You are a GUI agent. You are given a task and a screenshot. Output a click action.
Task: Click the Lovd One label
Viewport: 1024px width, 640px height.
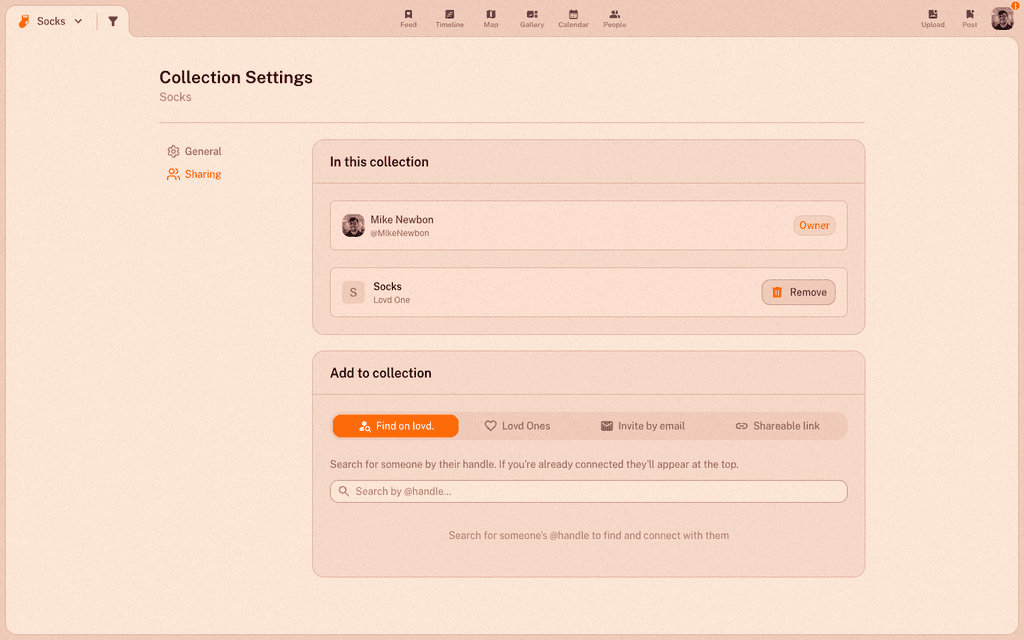(392, 300)
